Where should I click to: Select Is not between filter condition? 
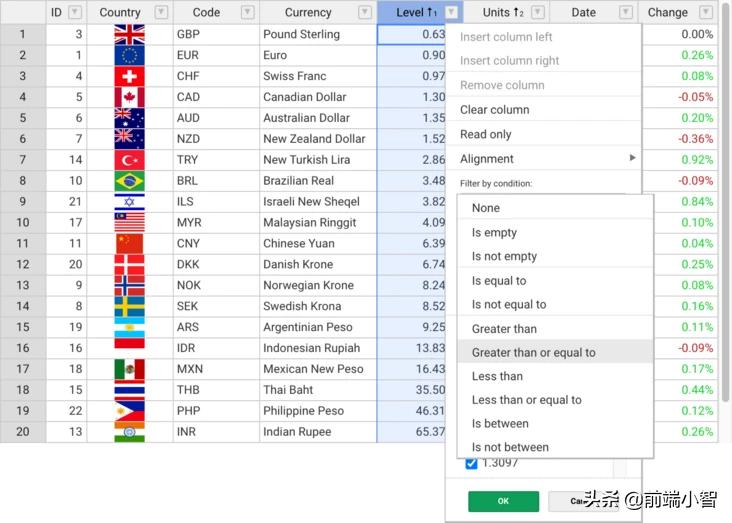click(x=555, y=447)
